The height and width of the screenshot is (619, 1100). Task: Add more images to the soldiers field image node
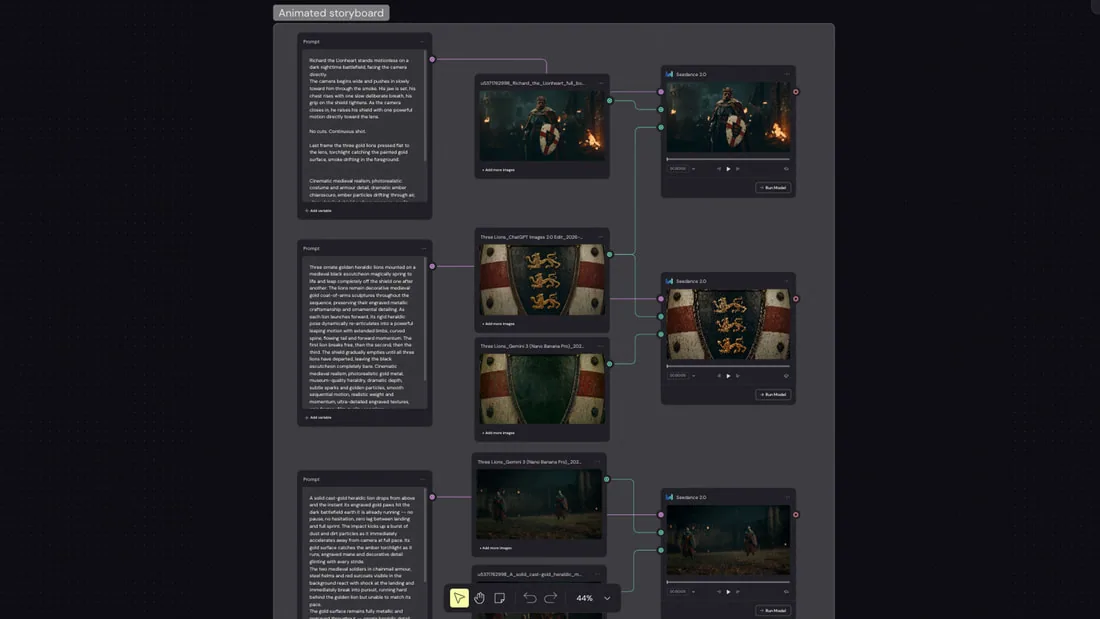495,548
